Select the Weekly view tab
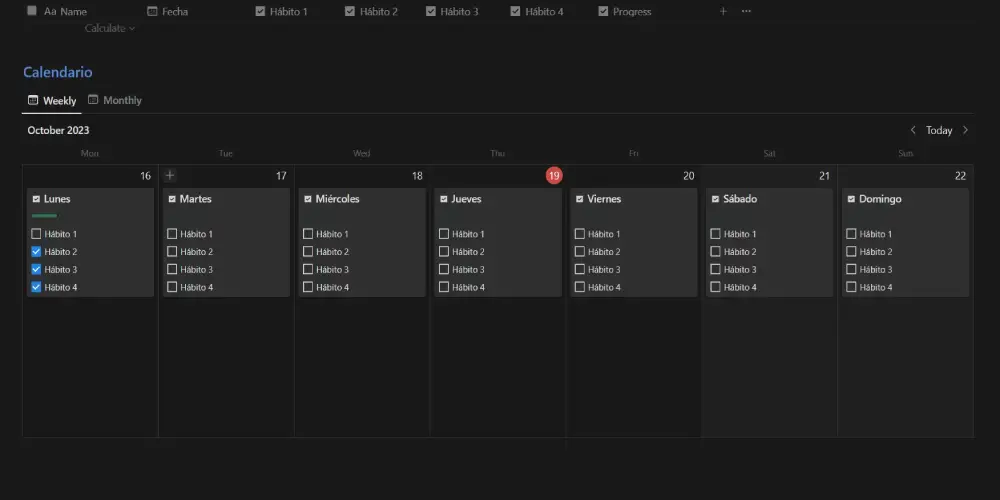 click(52, 100)
